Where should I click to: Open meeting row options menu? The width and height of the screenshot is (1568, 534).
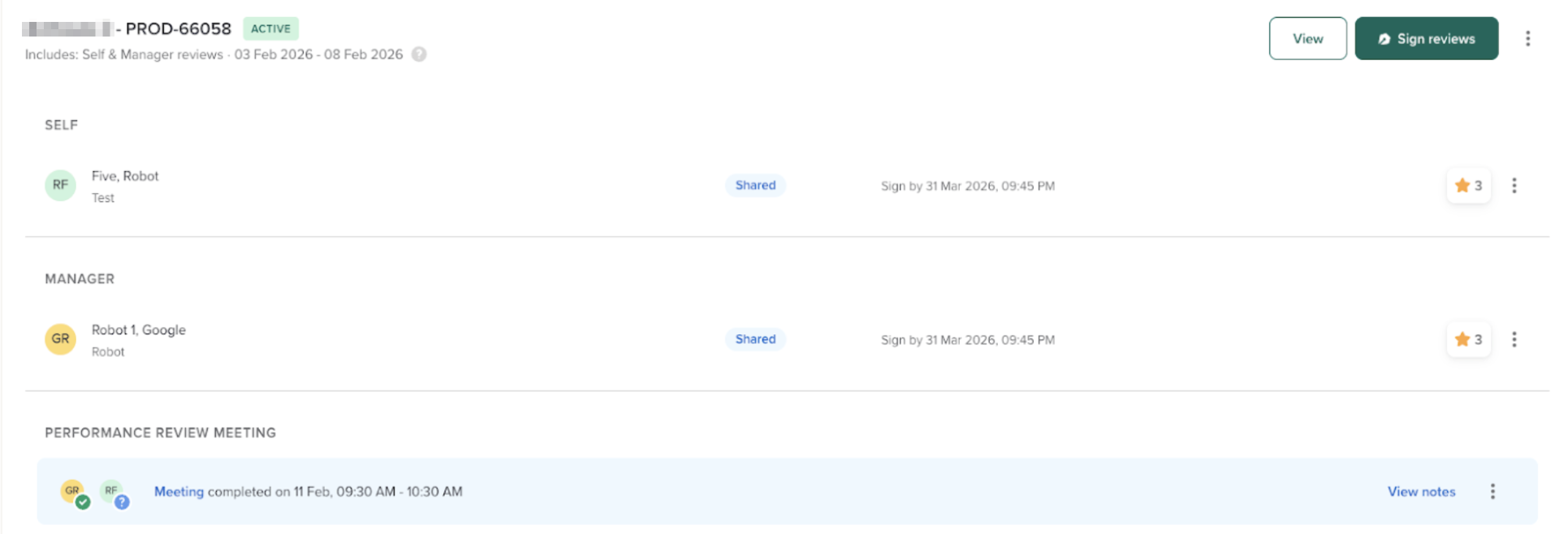pyautogui.click(x=1492, y=492)
